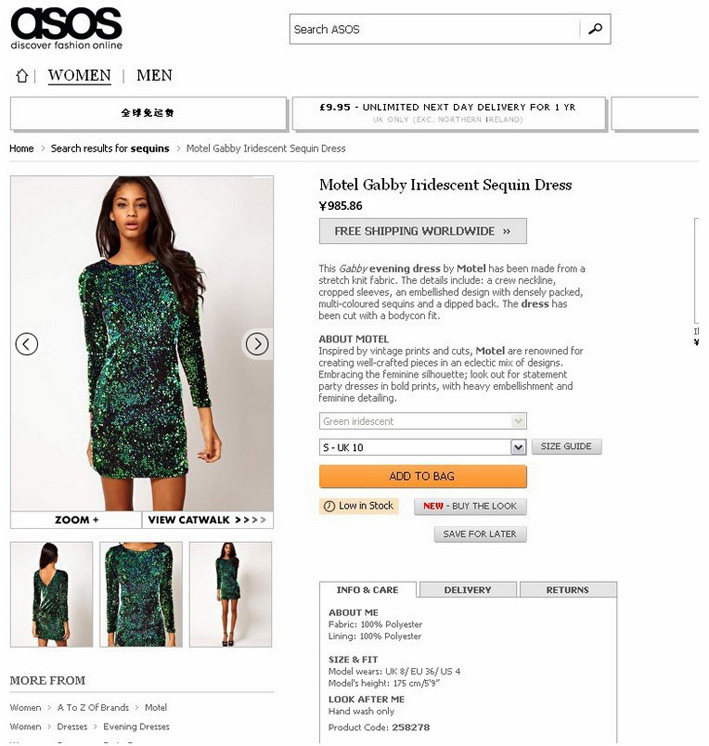Open ZOOM + on product image
Viewport: 709px width, 746px height.
(76, 520)
